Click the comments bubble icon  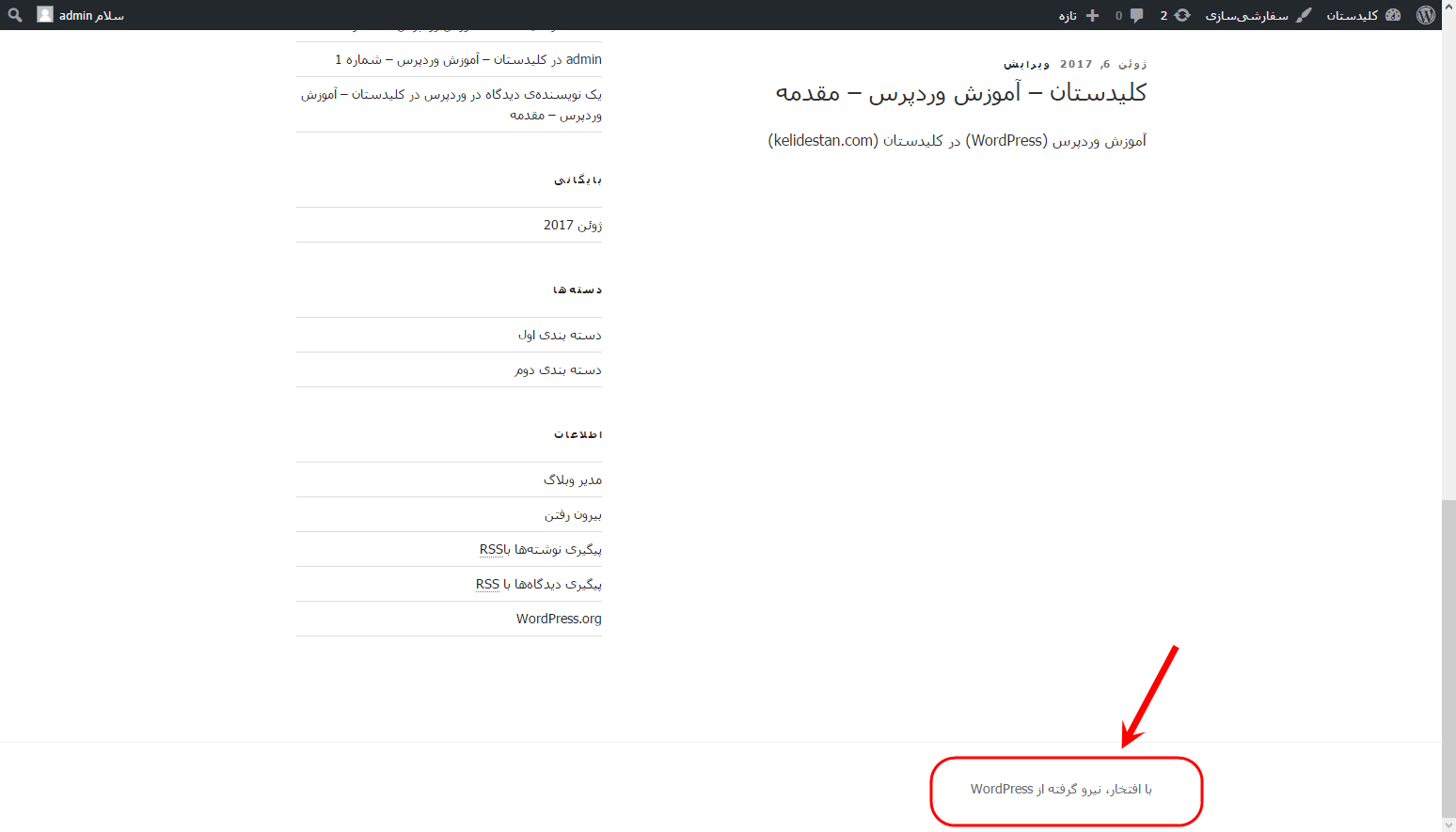click(1136, 15)
